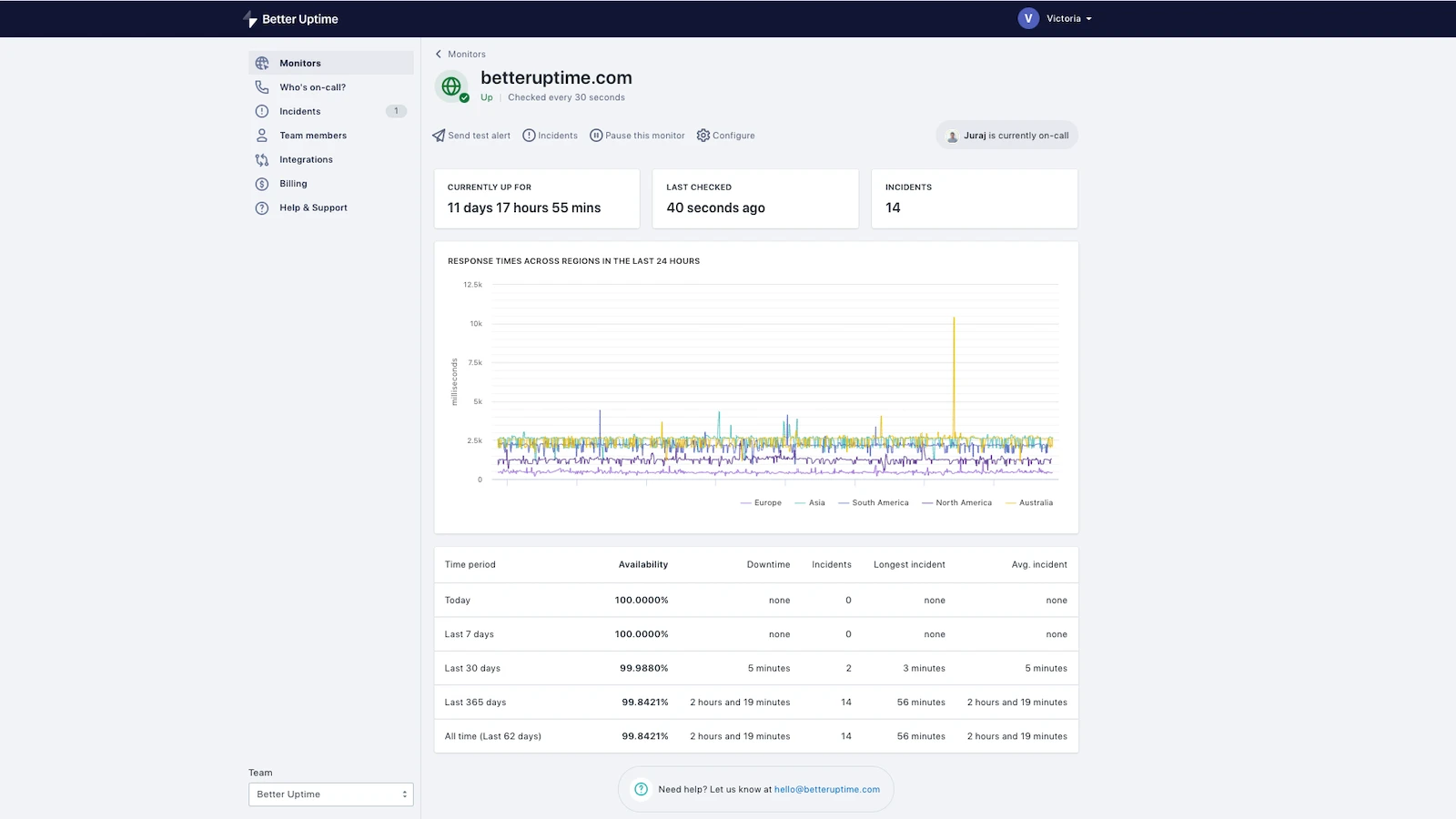This screenshot has width=1456, height=819.
Task: Click the hello@betteruptime.com email link
Action: pos(826,790)
